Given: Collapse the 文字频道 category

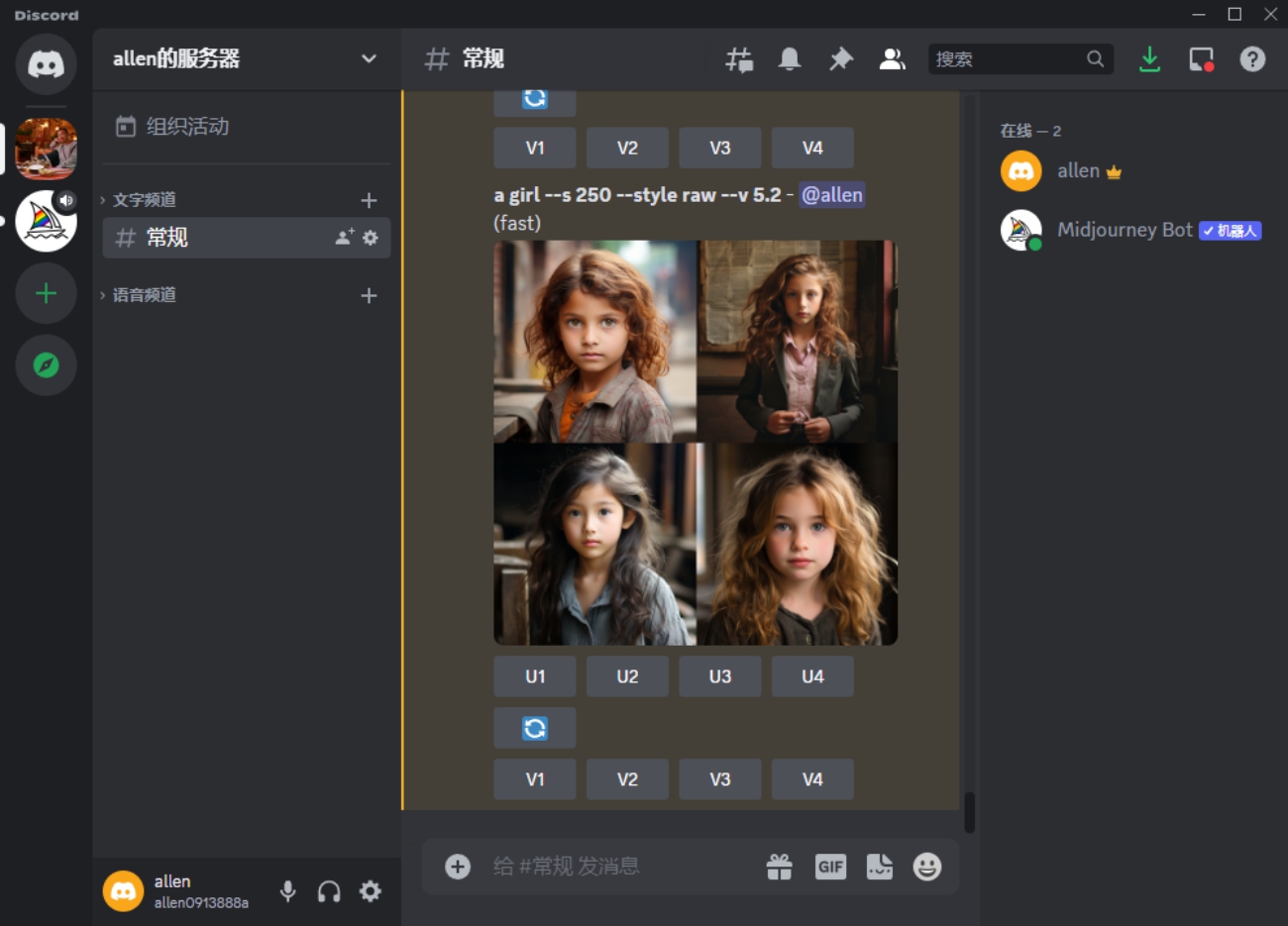Looking at the screenshot, I should click(x=144, y=200).
